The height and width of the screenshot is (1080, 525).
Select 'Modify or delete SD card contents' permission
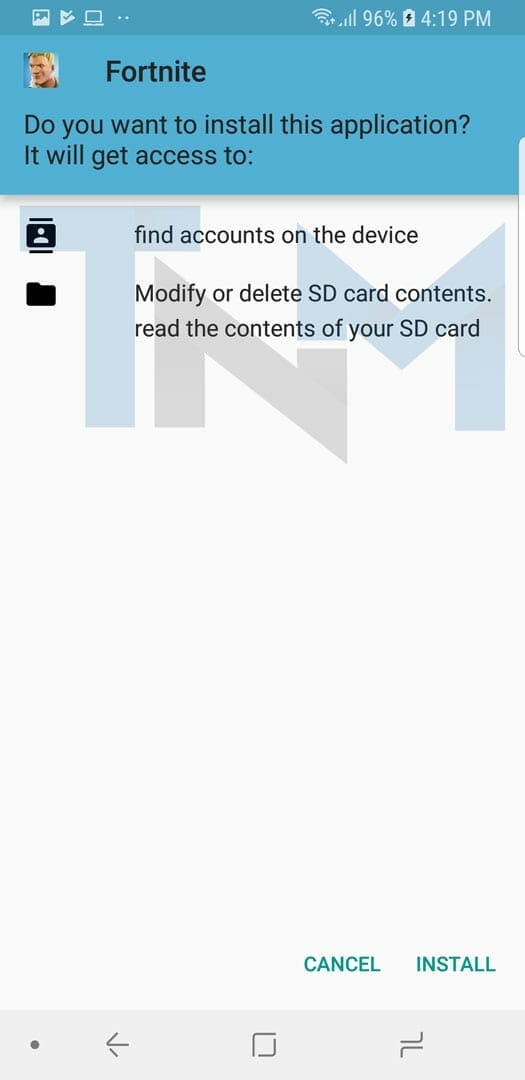coord(313,294)
